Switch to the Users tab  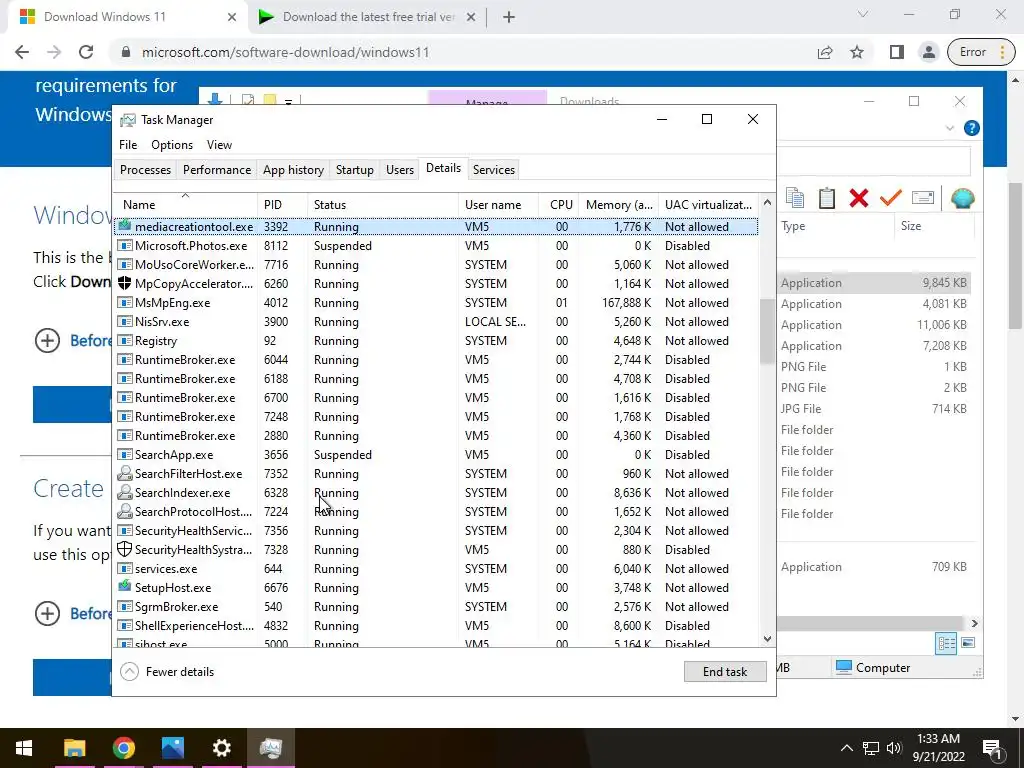pos(400,170)
